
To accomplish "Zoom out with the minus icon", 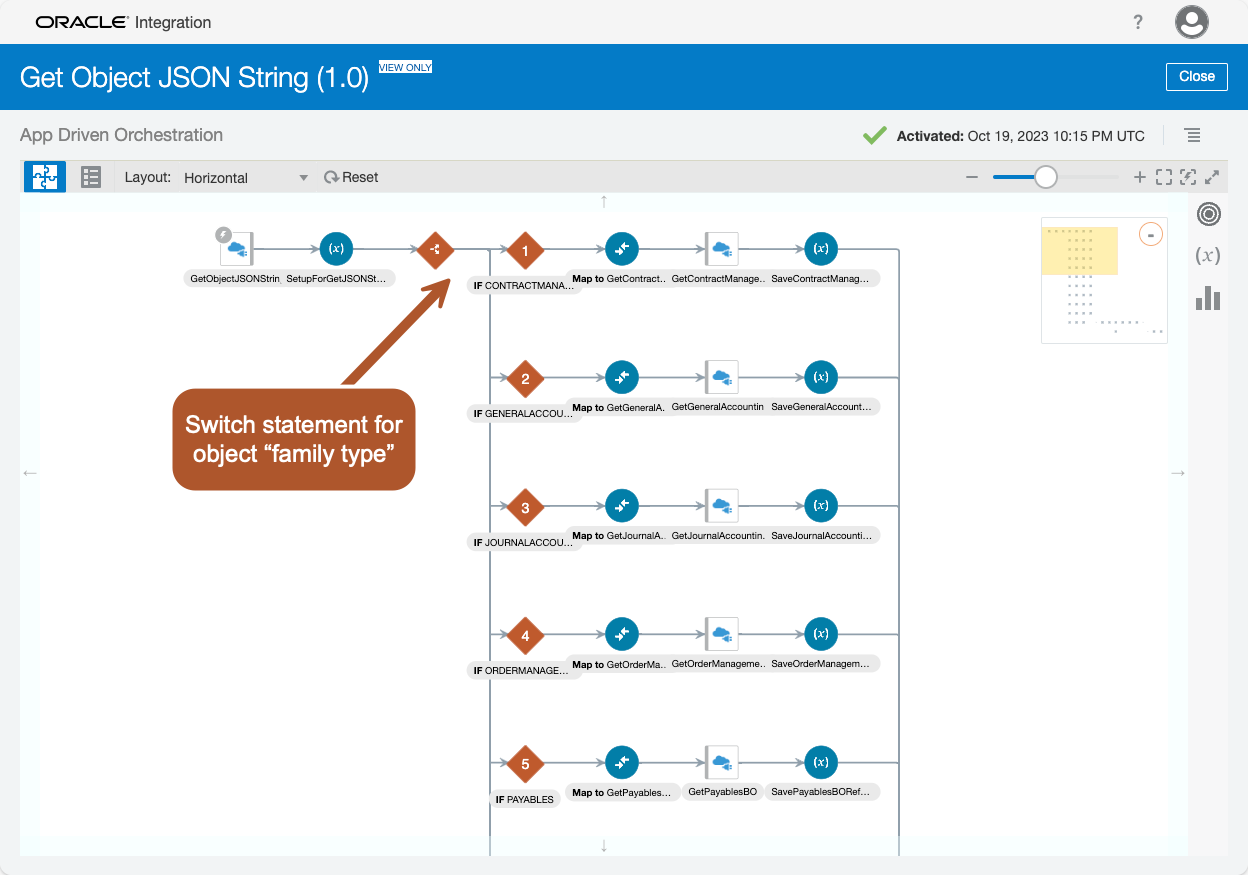I will [971, 177].
